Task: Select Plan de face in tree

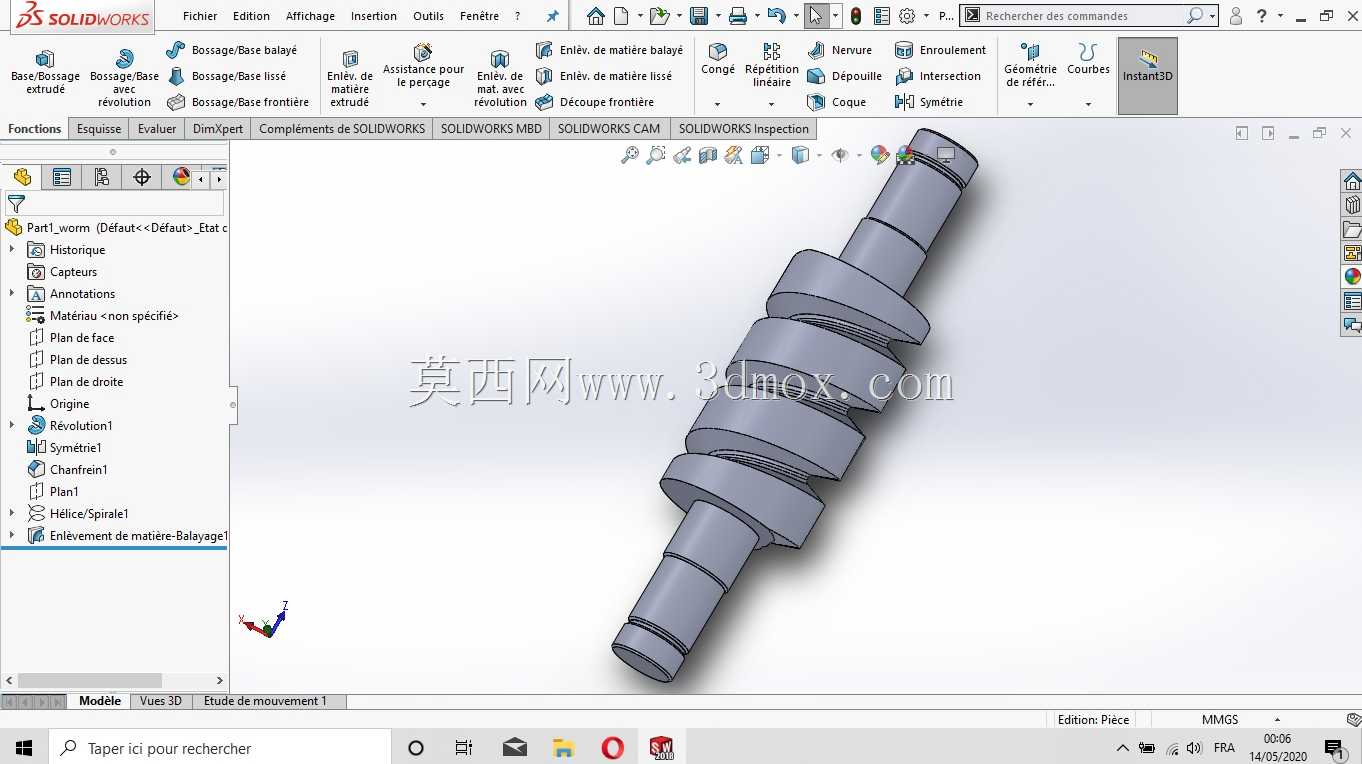Action: (x=82, y=338)
